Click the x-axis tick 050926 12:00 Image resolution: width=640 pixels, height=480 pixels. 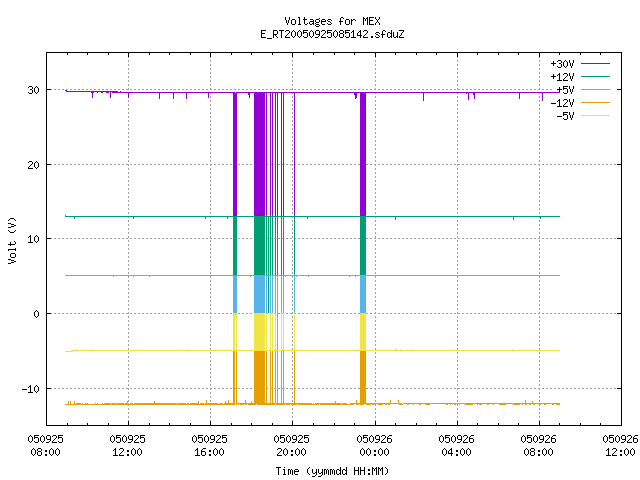click(620, 446)
